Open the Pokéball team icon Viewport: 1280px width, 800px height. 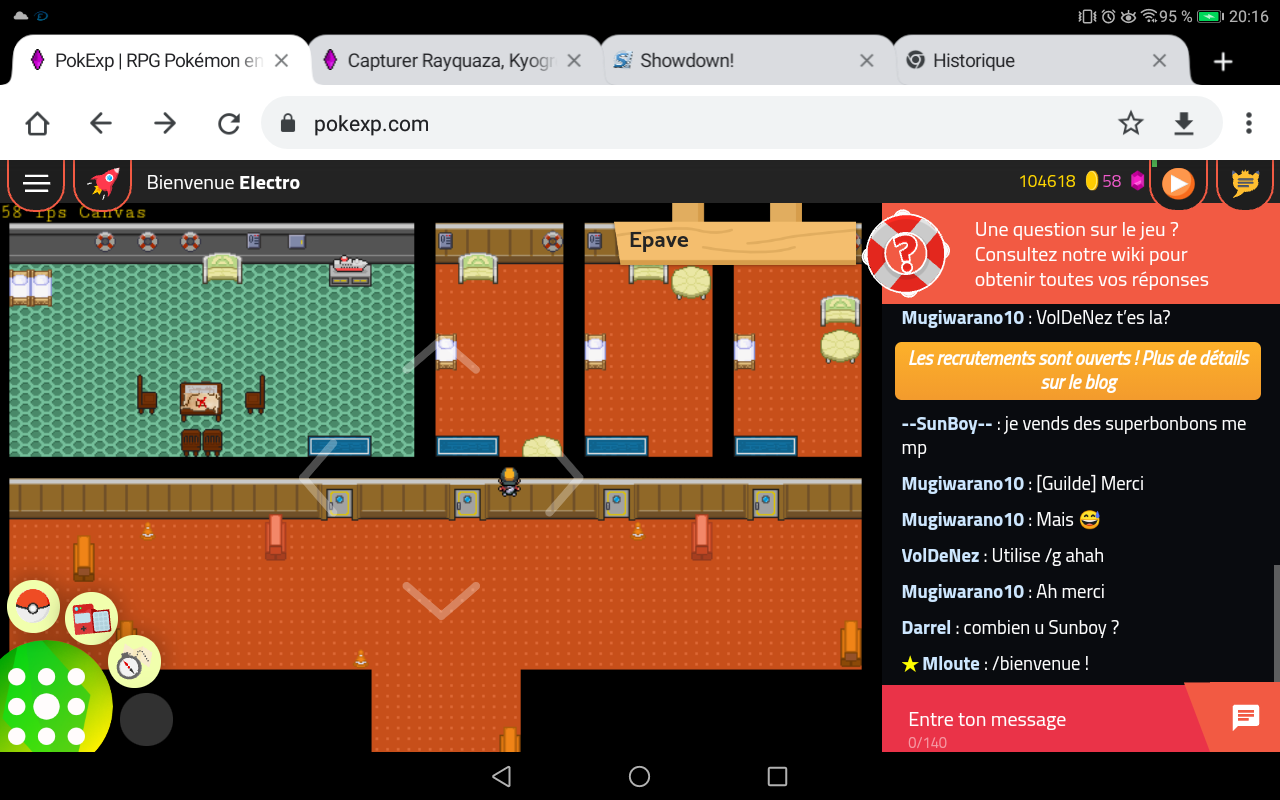(34, 606)
